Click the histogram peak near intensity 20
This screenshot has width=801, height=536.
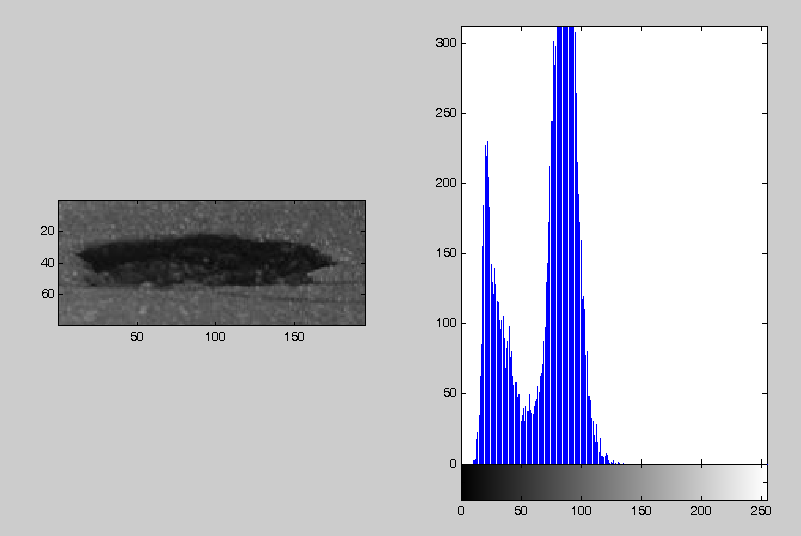point(487,302)
